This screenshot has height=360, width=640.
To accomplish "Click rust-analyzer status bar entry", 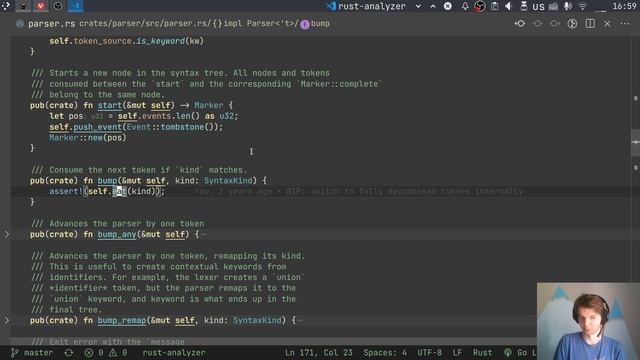I will pyautogui.click(x=174, y=353).
